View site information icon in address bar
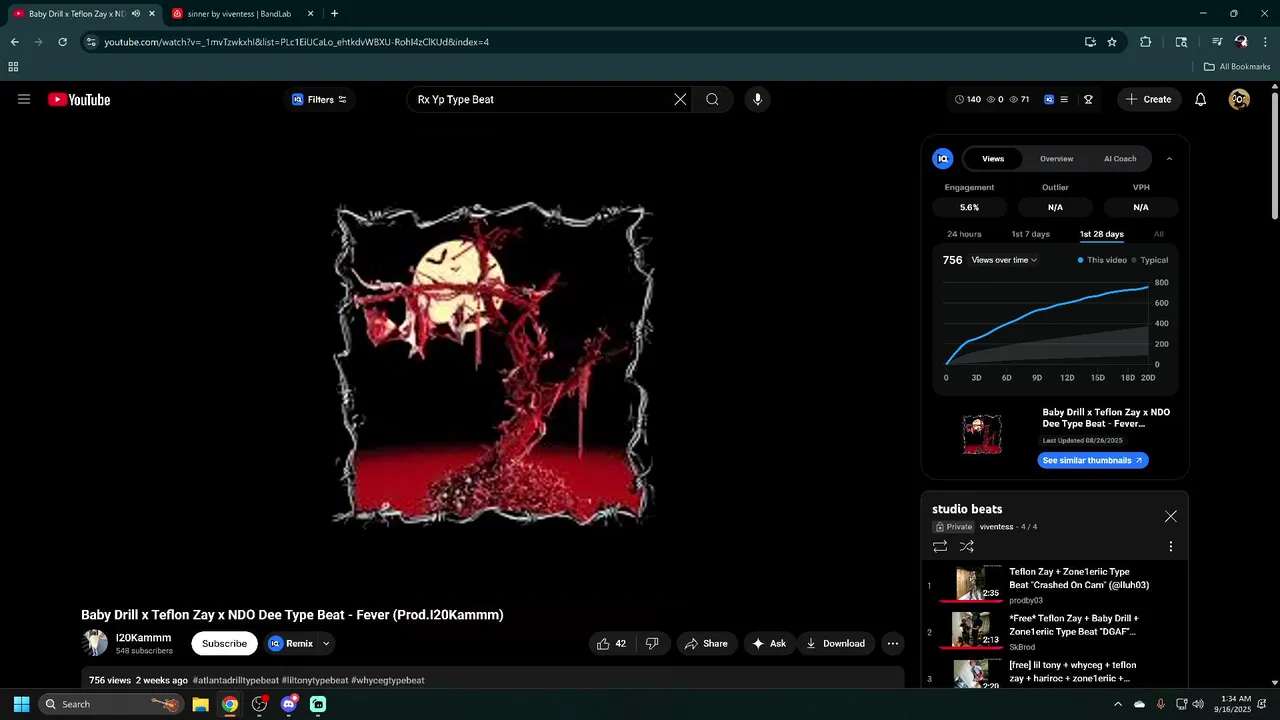Image resolution: width=1280 pixels, height=720 pixels. [91, 42]
